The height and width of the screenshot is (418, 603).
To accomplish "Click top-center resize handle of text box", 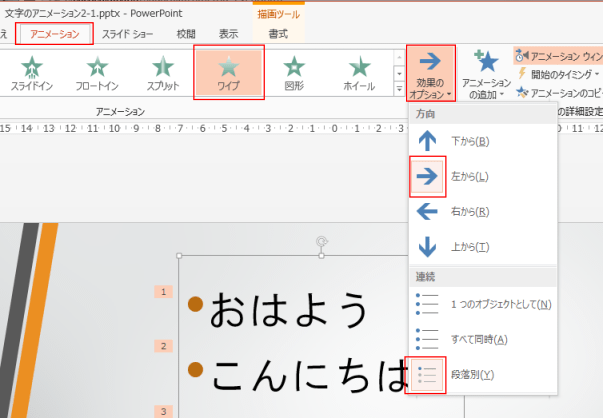I will 321,256.
